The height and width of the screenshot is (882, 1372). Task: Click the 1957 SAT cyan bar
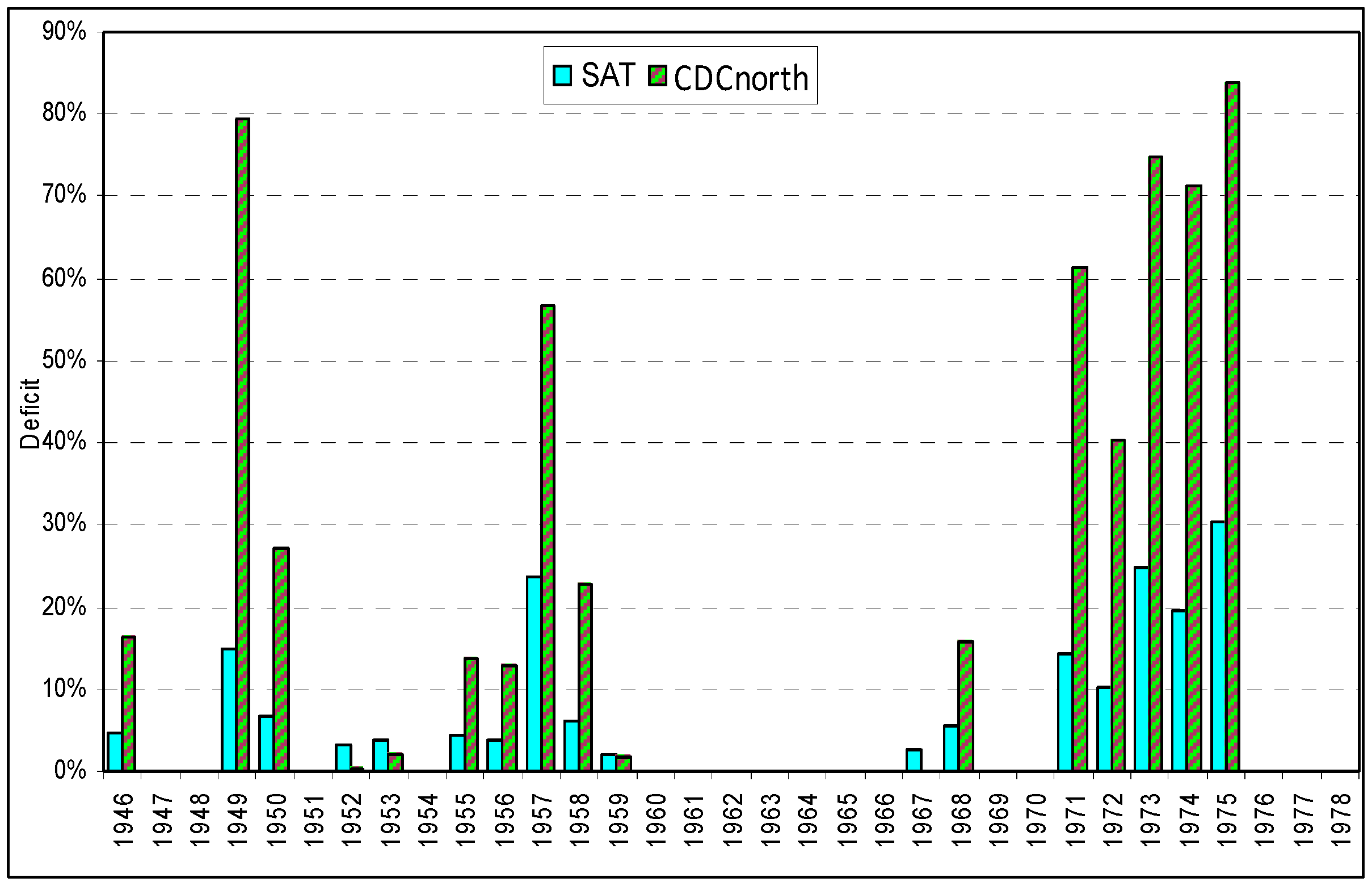pyautogui.click(x=534, y=673)
